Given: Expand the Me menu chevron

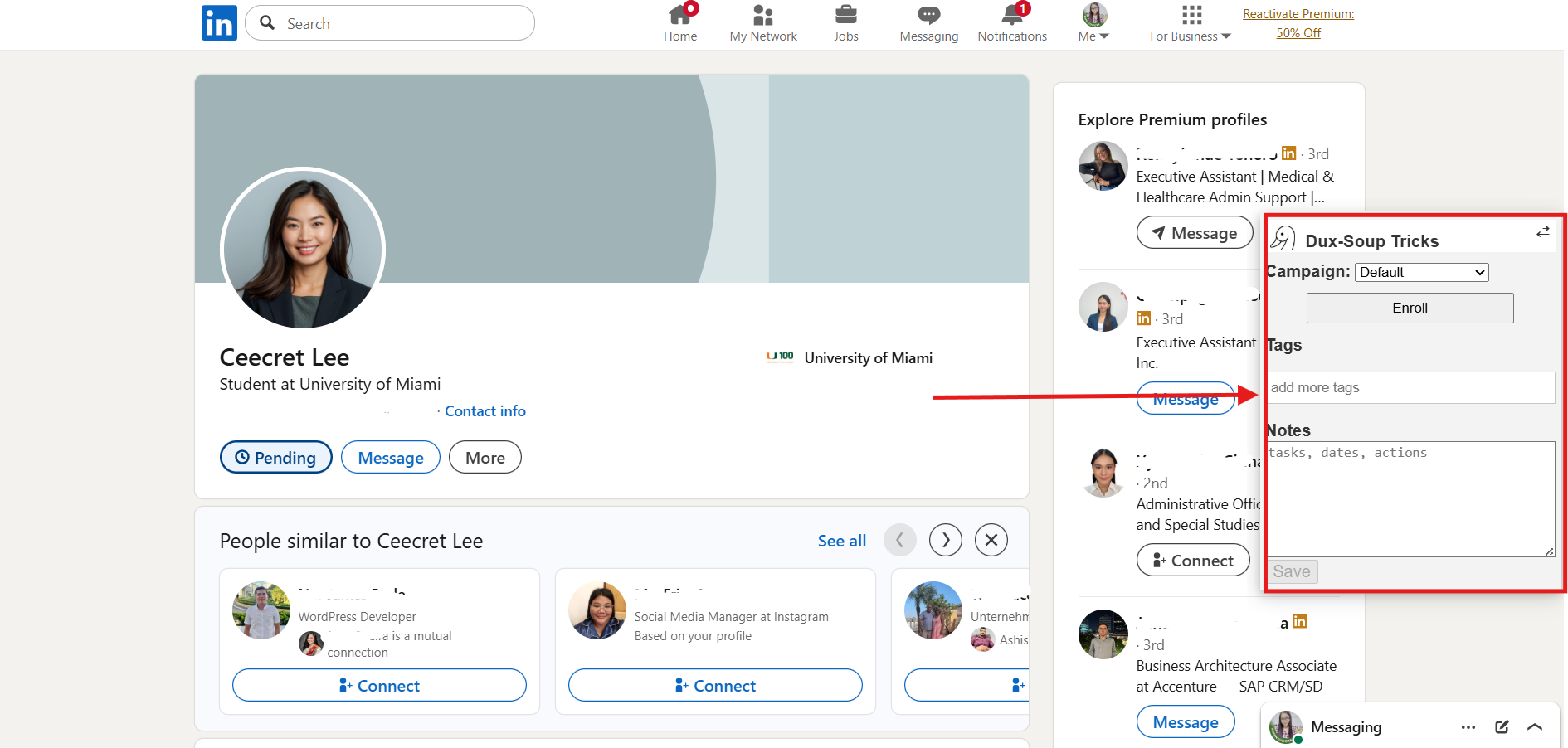Looking at the screenshot, I should click(1103, 36).
